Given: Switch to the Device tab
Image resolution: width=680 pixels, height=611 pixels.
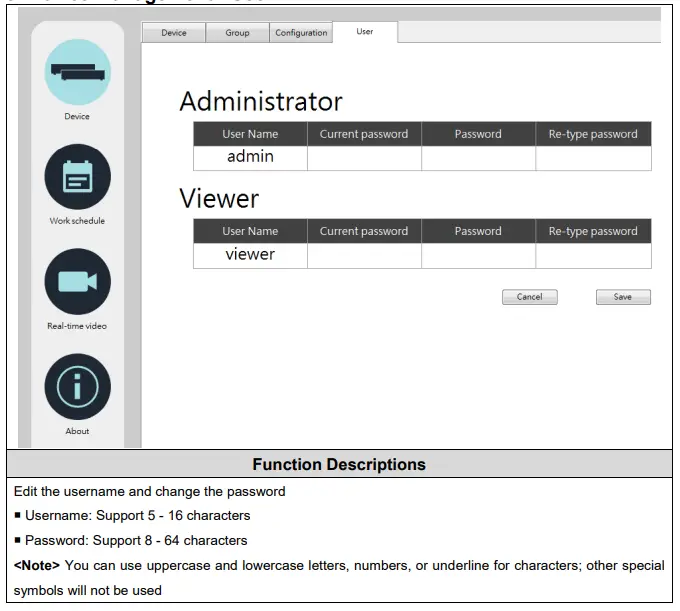Looking at the screenshot, I should 173,33.
